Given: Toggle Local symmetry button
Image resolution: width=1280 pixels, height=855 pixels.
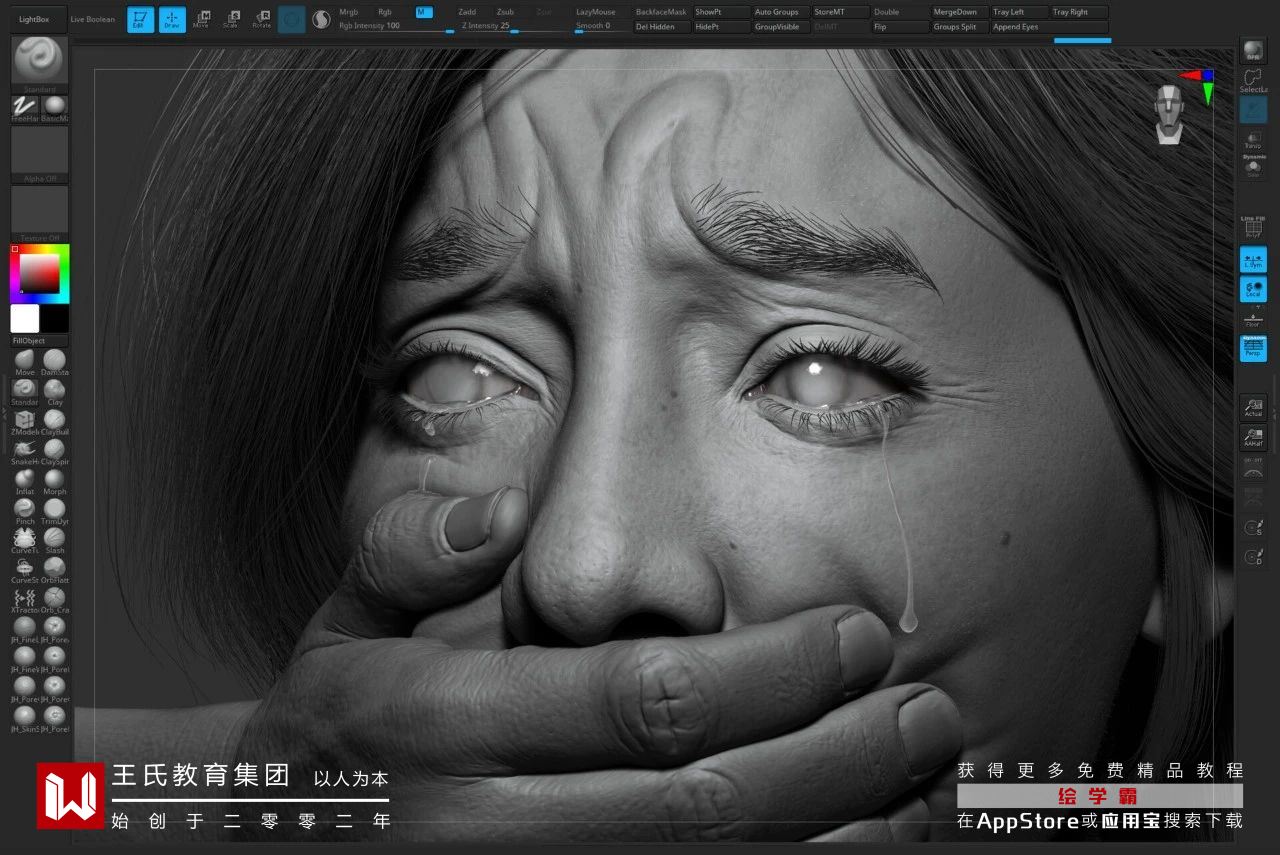Looking at the screenshot, I should 1253,289.
